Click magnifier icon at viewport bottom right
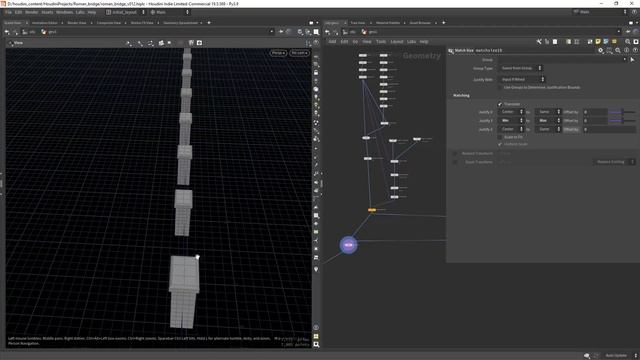Screen dimensions: 640x360 click(316, 344)
